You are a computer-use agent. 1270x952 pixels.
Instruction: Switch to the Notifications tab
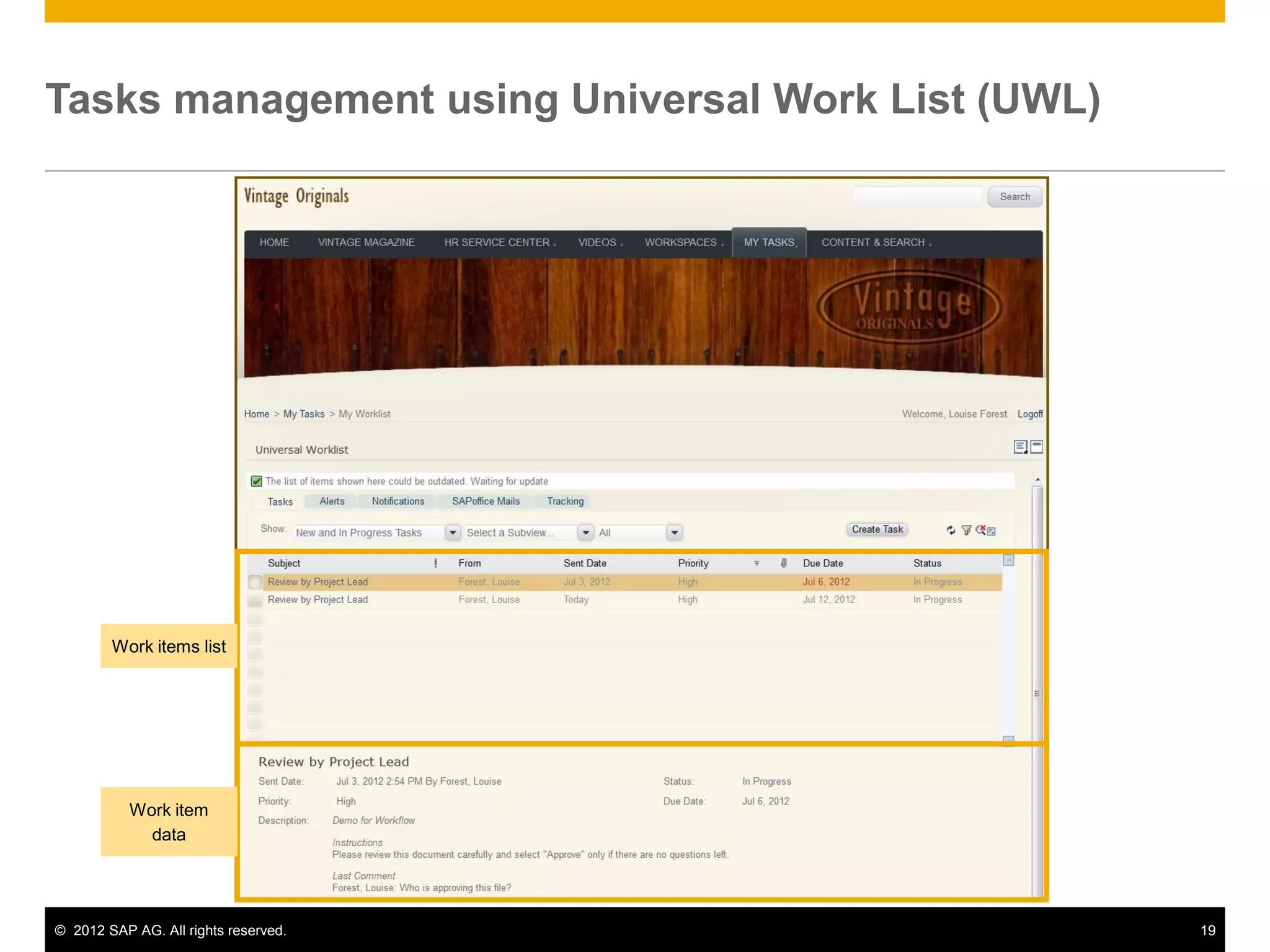[x=398, y=501]
